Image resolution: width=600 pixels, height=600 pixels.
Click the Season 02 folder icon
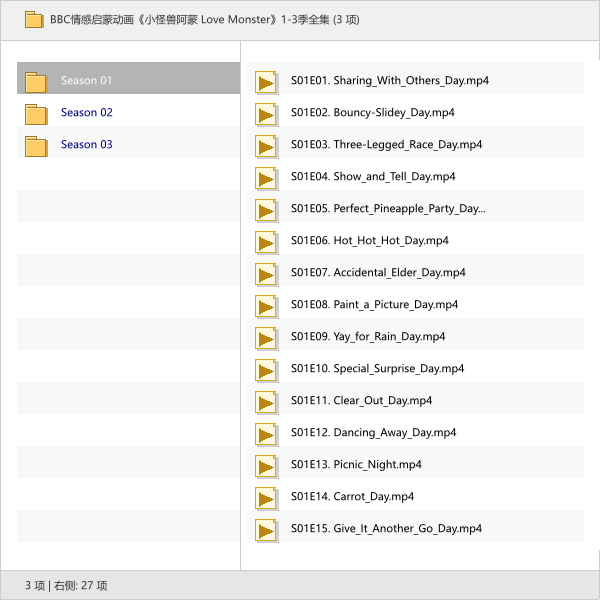coord(37,113)
